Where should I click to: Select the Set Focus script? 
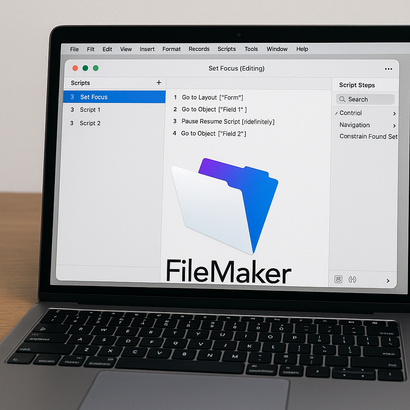coord(114,97)
